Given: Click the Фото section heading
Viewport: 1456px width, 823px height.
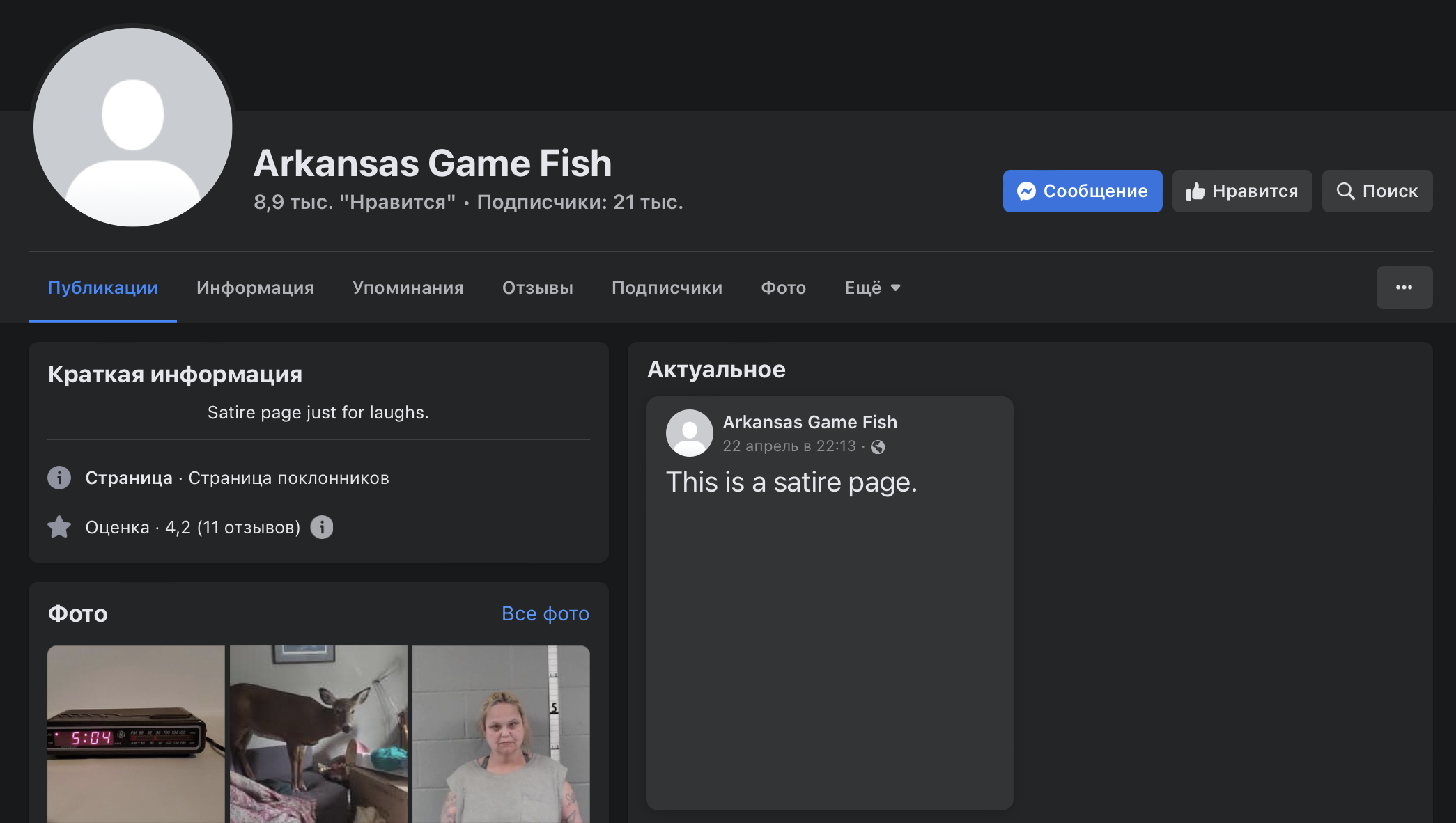Looking at the screenshot, I should click(x=77, y=613).
